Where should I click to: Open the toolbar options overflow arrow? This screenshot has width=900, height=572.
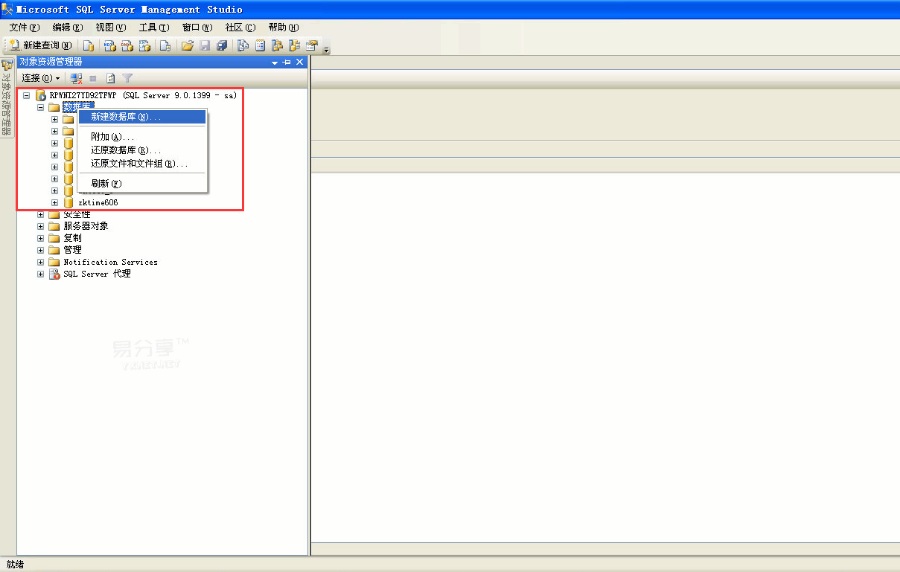tap(327, 50)
